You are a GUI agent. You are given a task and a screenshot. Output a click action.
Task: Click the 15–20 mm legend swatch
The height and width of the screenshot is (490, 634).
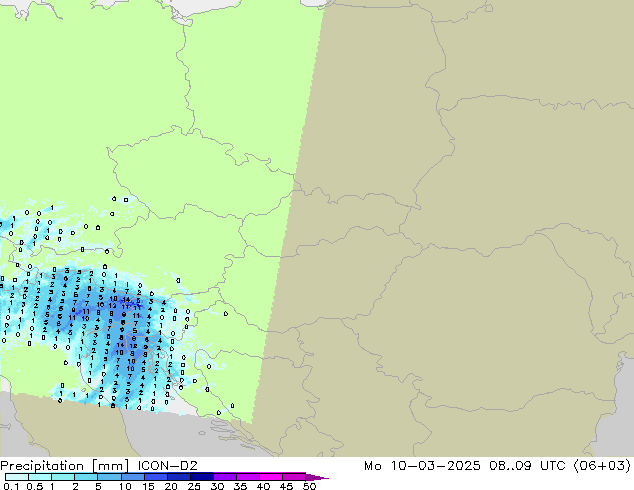[155, 477]
